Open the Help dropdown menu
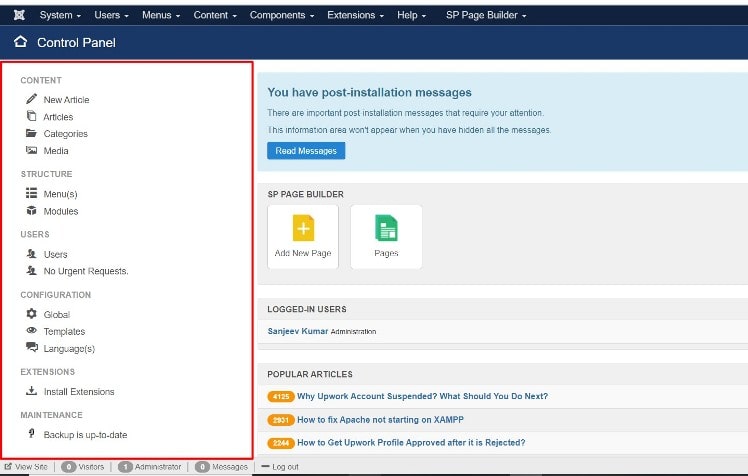Viewport: 748px width, 476px height. [411, 15]
